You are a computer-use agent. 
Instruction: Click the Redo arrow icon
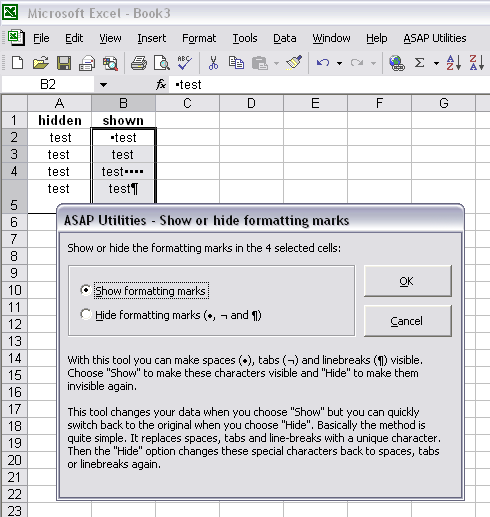coord(357,62)
